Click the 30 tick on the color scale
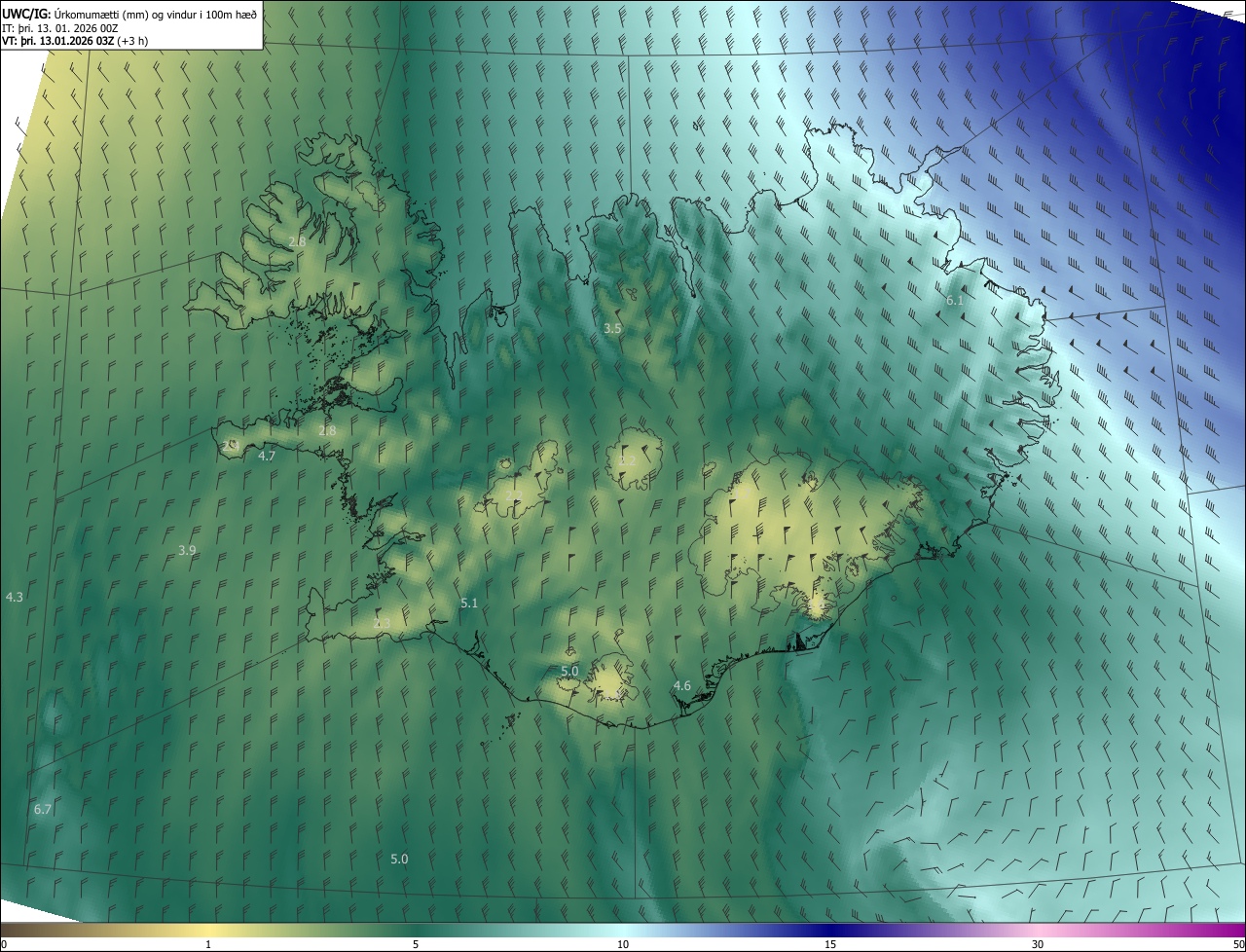Image resolution: width=1246 pixels, height=952 pixels. point(1038,944)
